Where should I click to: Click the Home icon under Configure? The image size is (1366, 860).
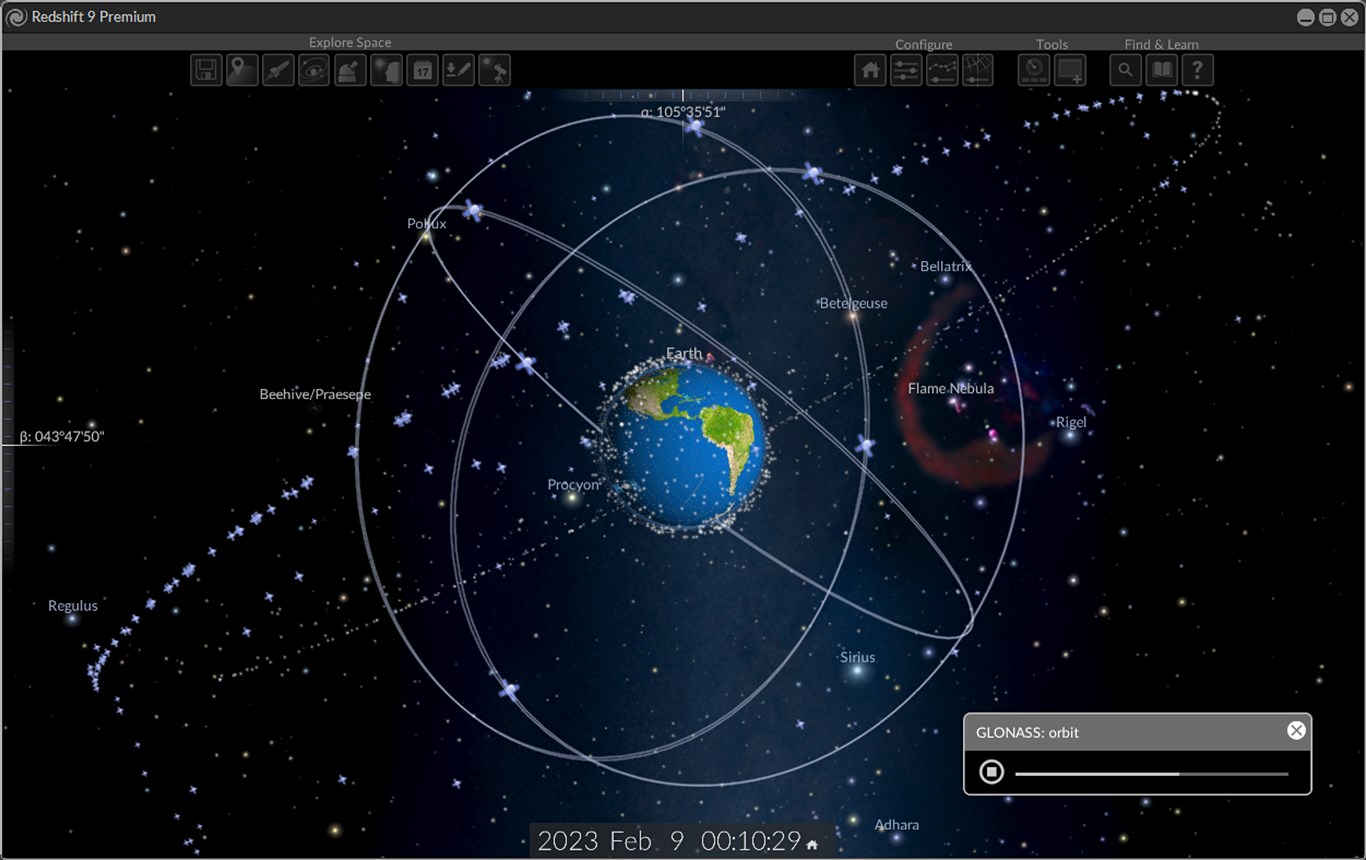[870, 70]
